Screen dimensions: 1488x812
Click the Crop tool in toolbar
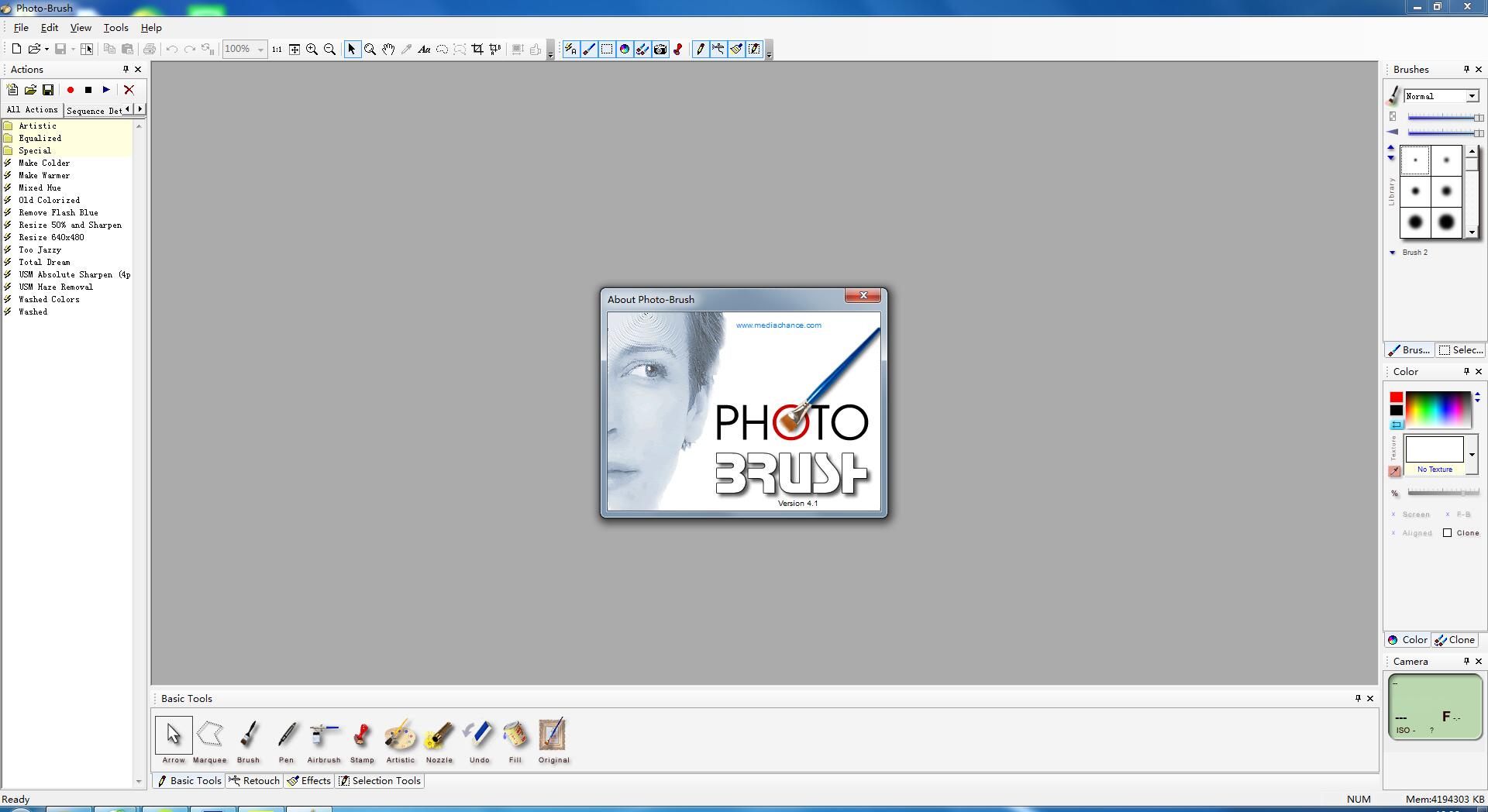[477, 50]
